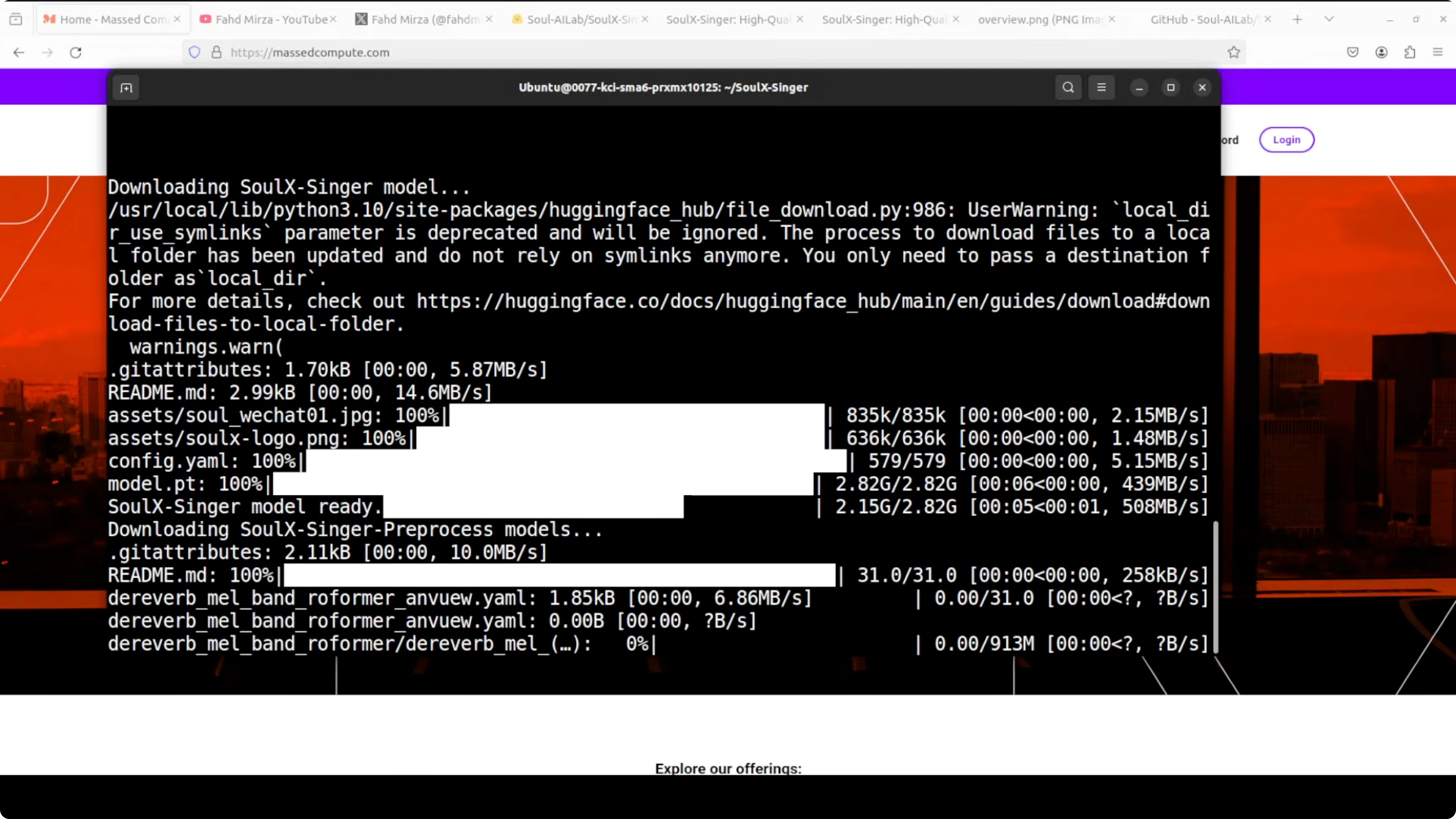Open a new terminal tab
The image size is (1456, 819).
(126, 87)
